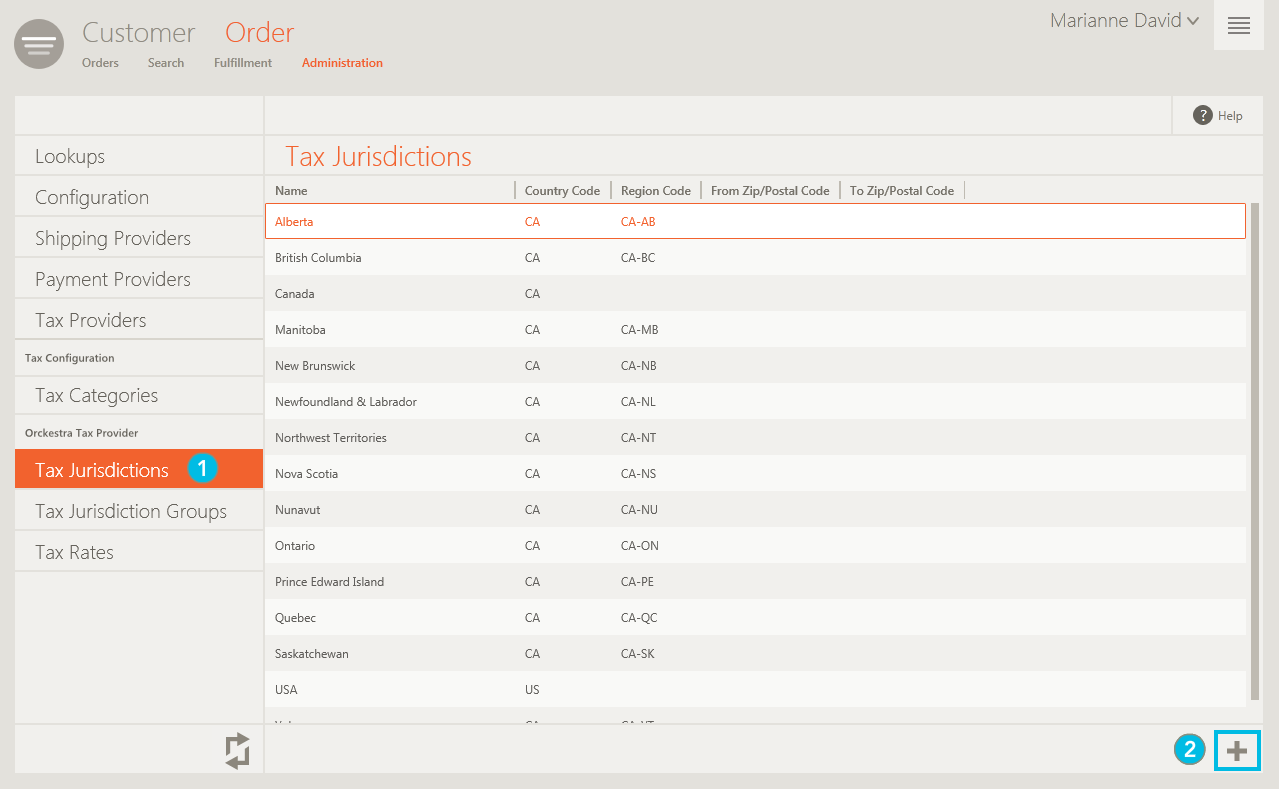Sort by the Country Code column header
The image size is (1279, 789).
(x=562, y=191)
